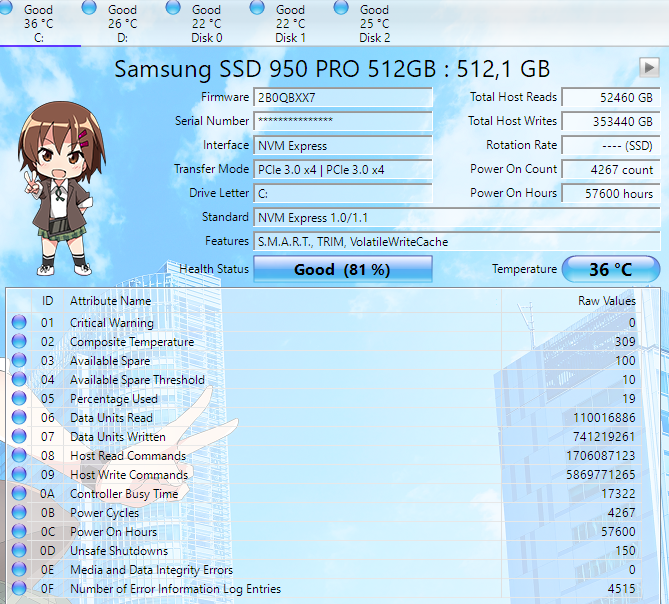The width and height of the screenshot is (669, 604).
Task: Click the blue status orb for D: drive
Action: click(89, 7)
